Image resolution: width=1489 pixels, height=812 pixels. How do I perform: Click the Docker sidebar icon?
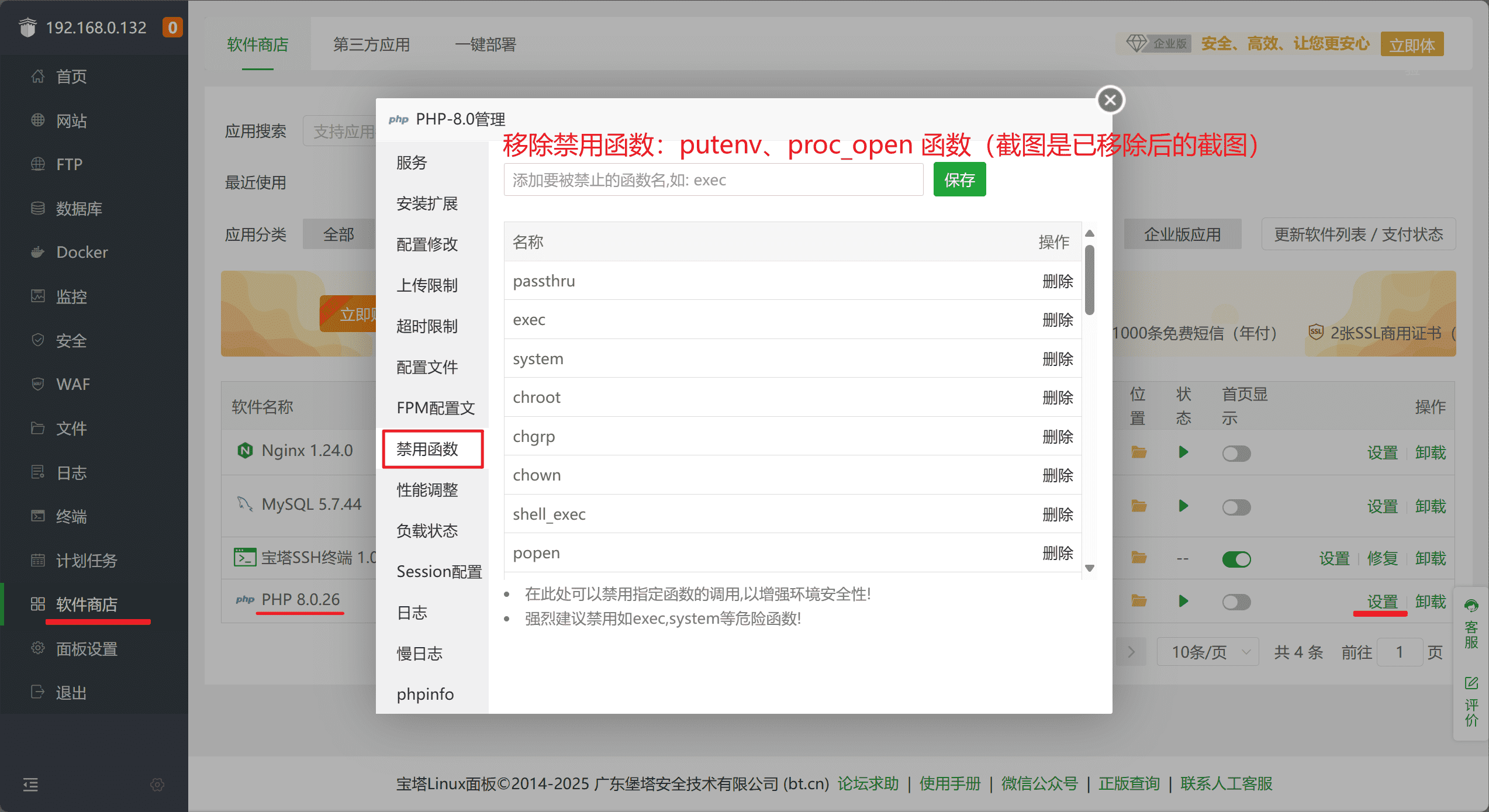tap(38, 252)
